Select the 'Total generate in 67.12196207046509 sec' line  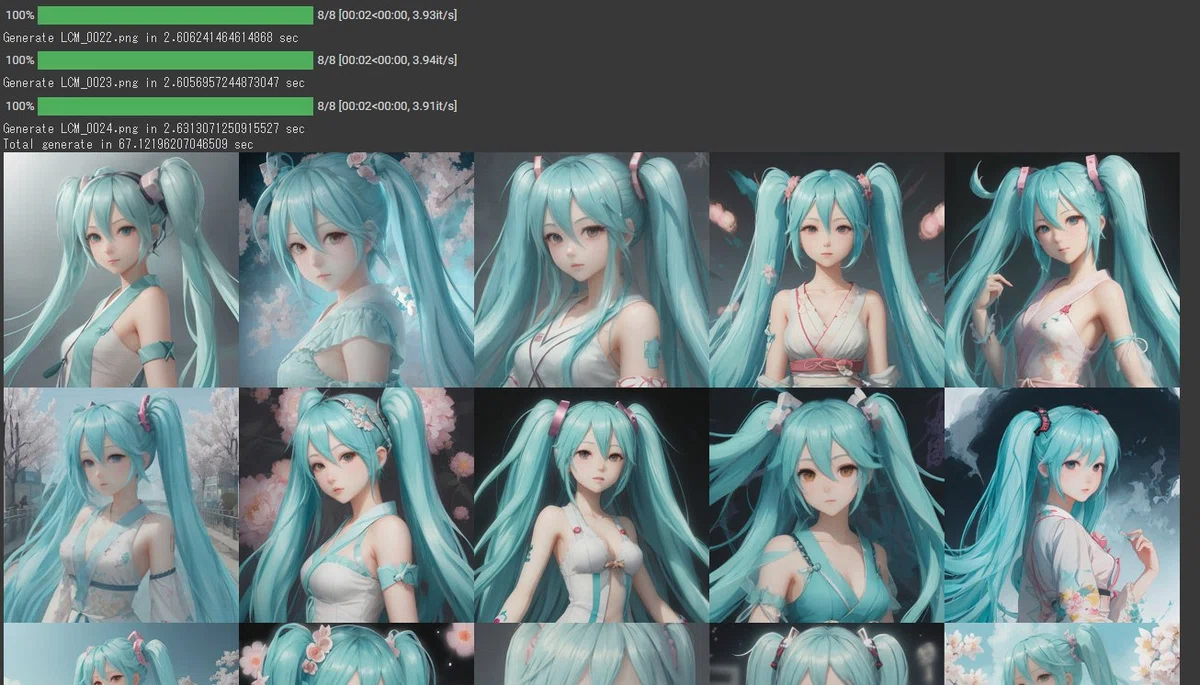pos(128,145)
